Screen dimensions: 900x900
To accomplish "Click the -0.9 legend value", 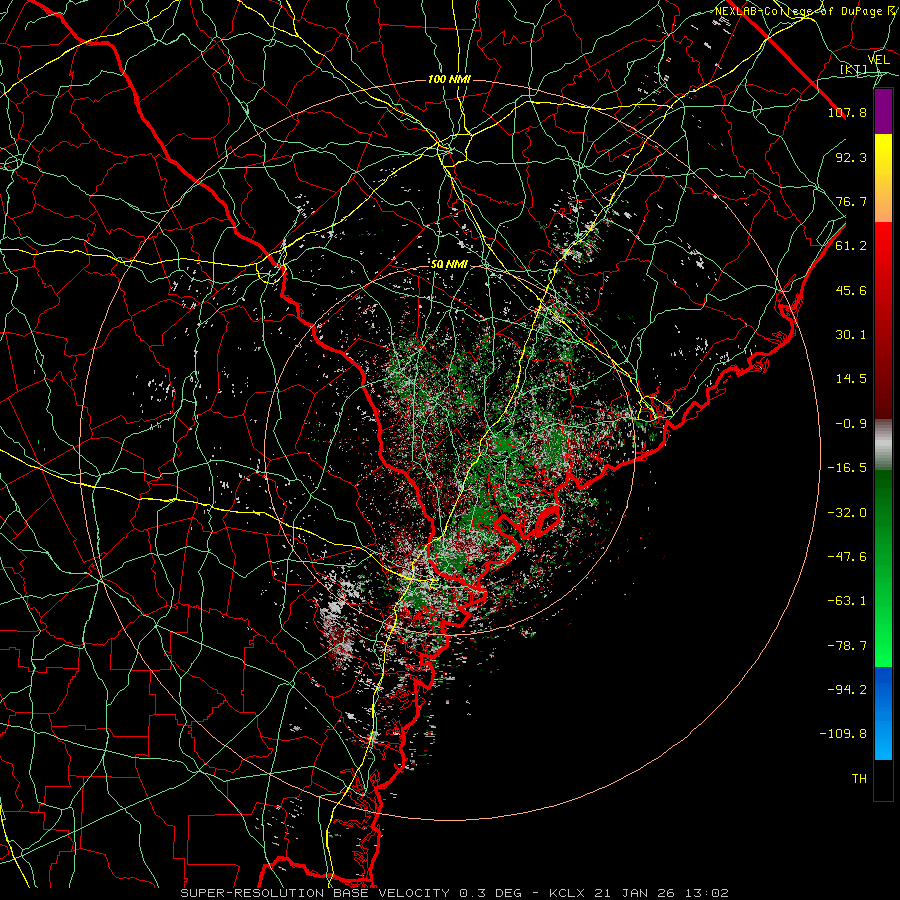I will [x=851, y=424].
